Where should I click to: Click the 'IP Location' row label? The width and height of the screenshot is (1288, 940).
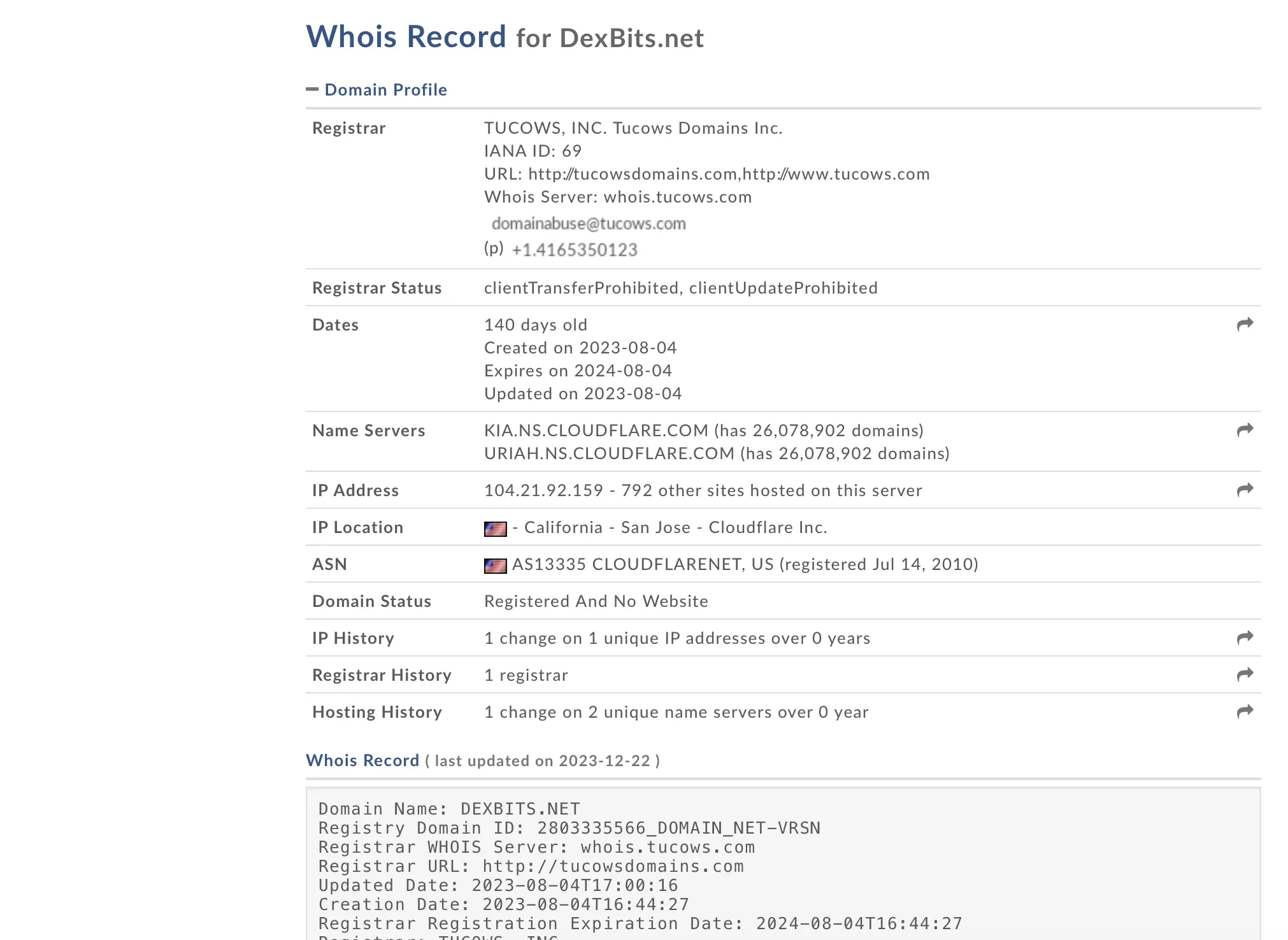[x=358, y=527]
